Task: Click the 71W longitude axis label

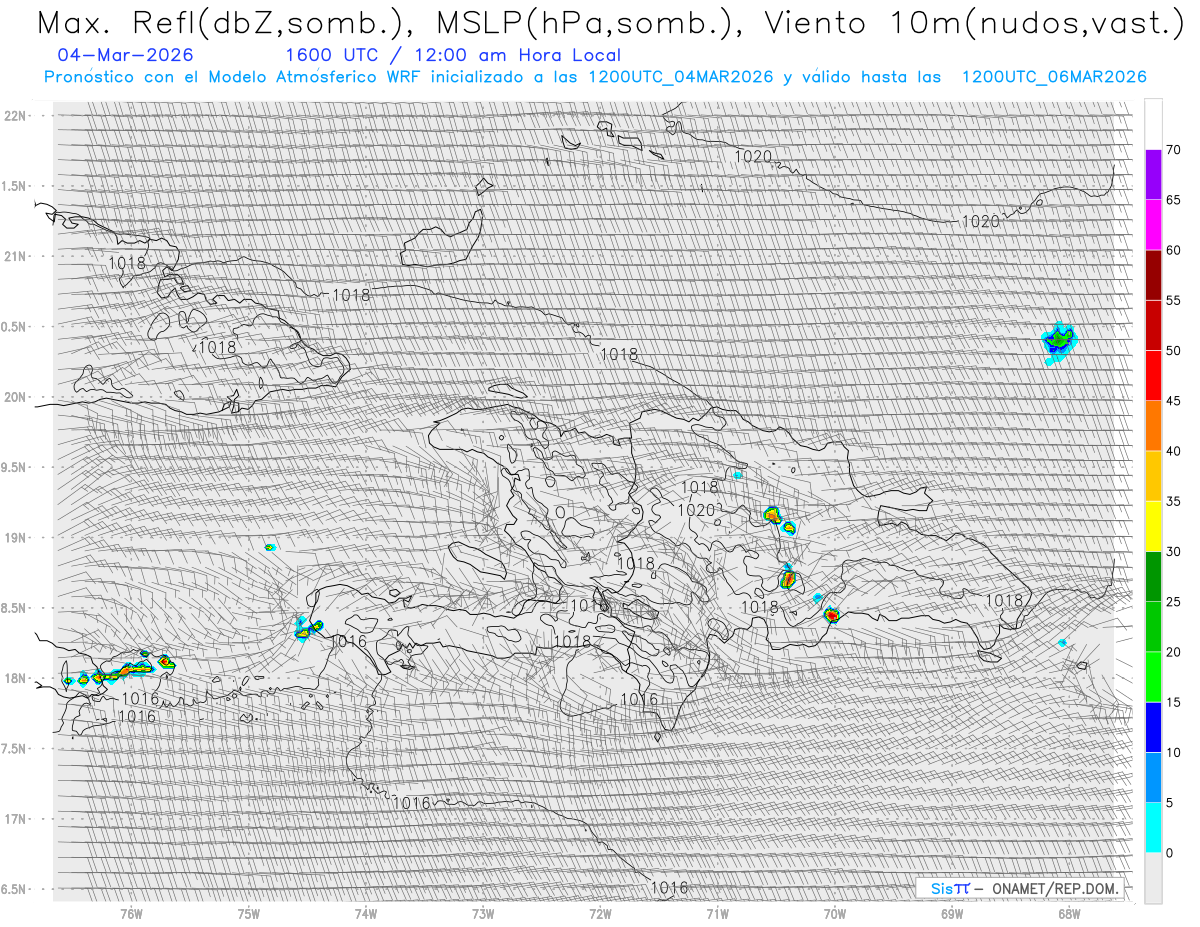Action: coord(717,914)
